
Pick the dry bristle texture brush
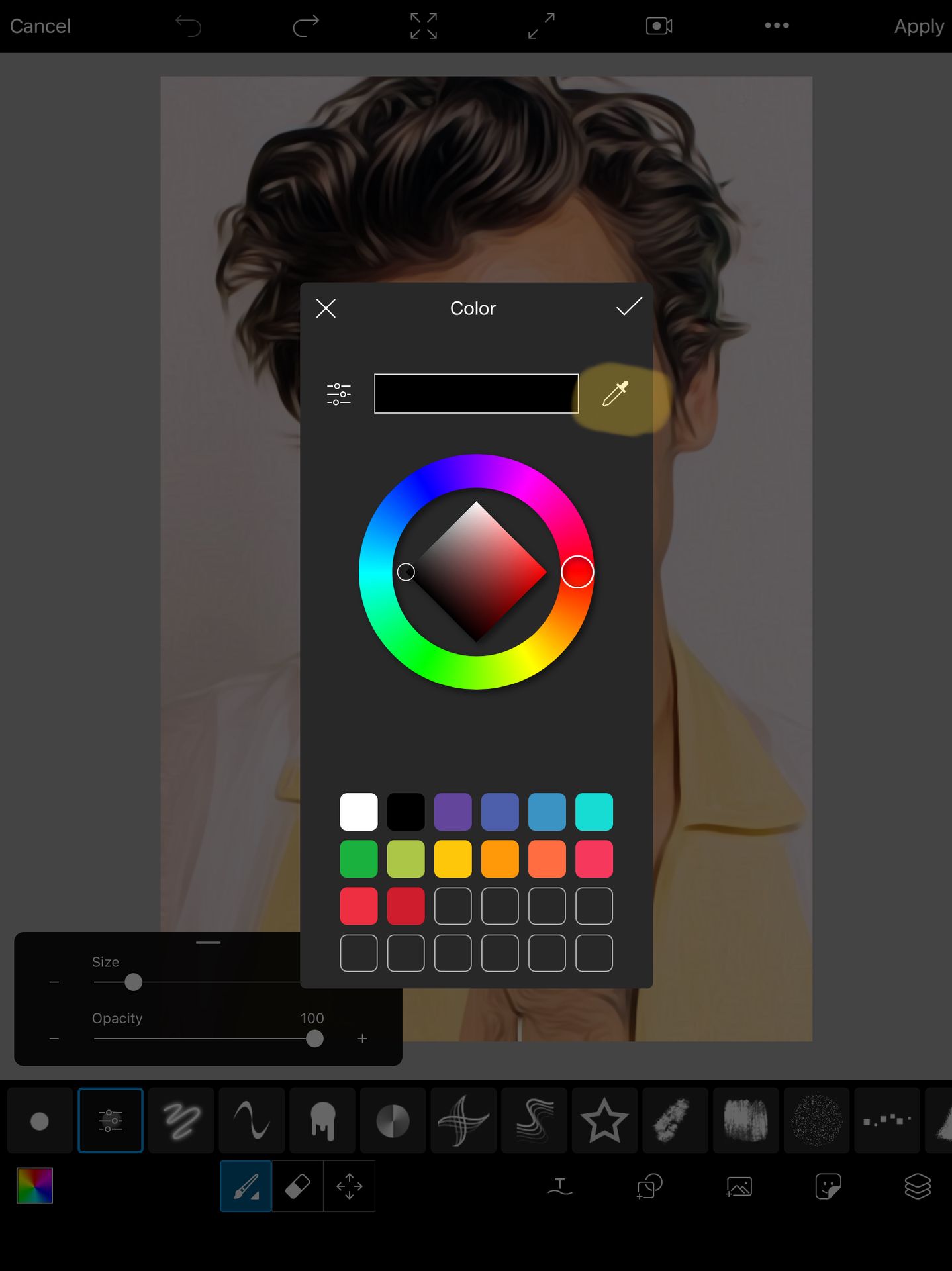tap(746, 1121)
